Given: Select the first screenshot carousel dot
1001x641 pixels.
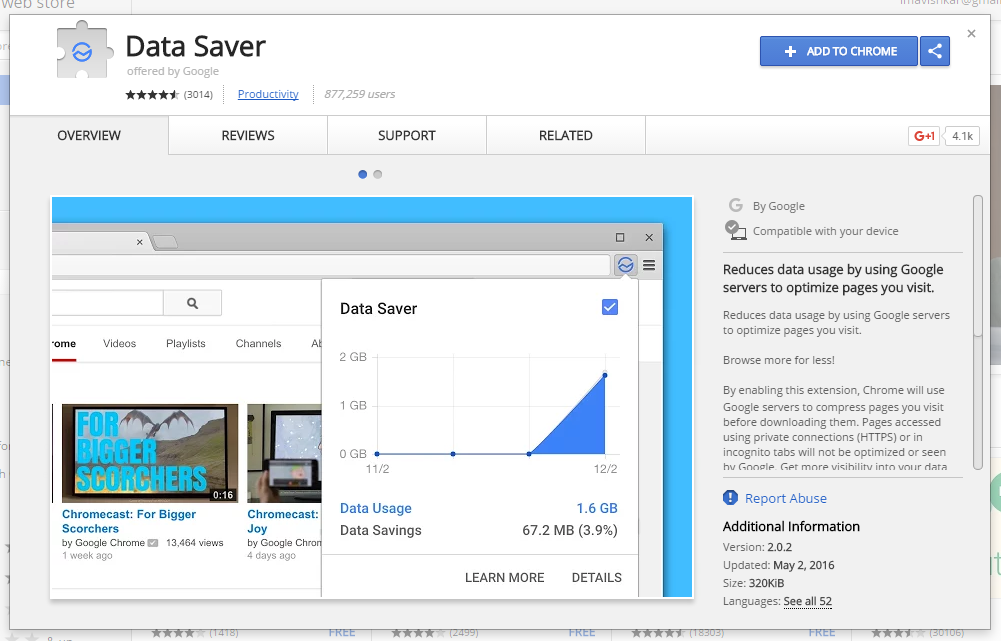Looking at the screenshot, I should pos(363,174).
